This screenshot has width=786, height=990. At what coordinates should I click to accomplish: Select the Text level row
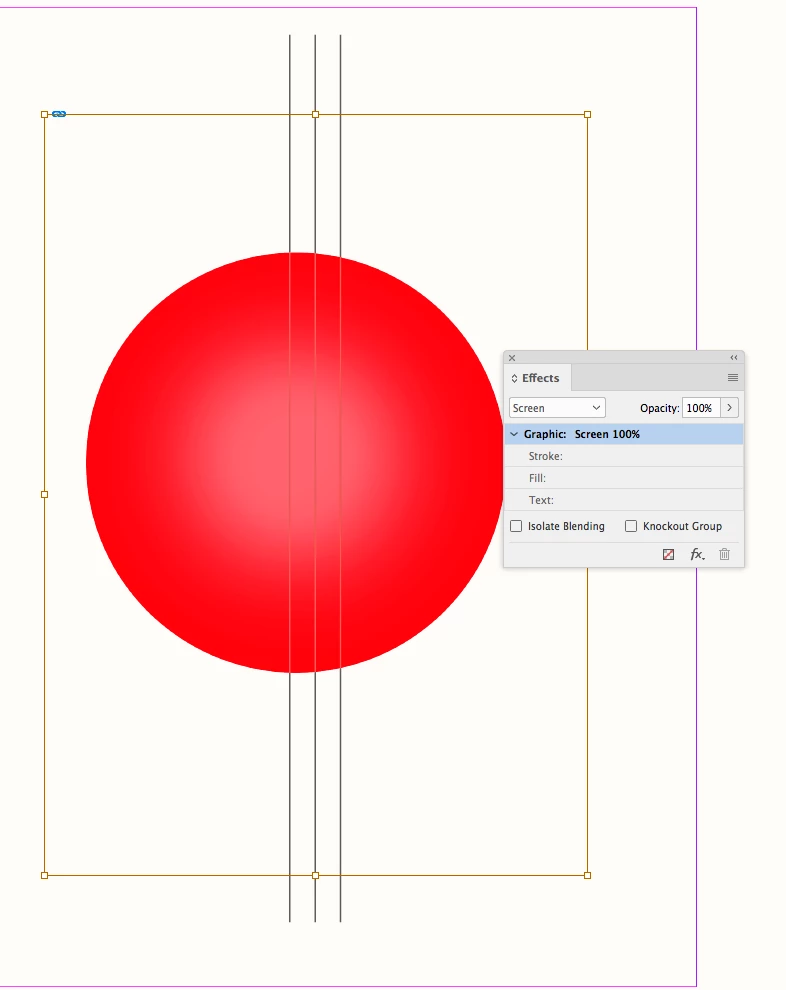tap(624, 500)
